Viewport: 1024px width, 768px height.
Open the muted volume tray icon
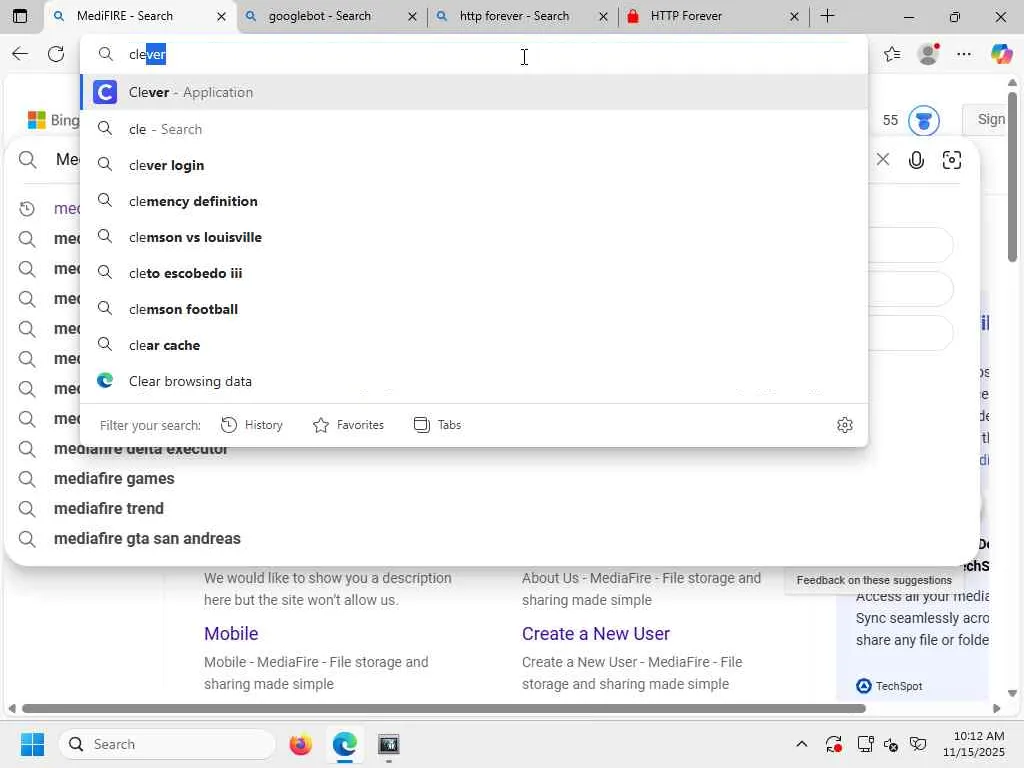891,744
